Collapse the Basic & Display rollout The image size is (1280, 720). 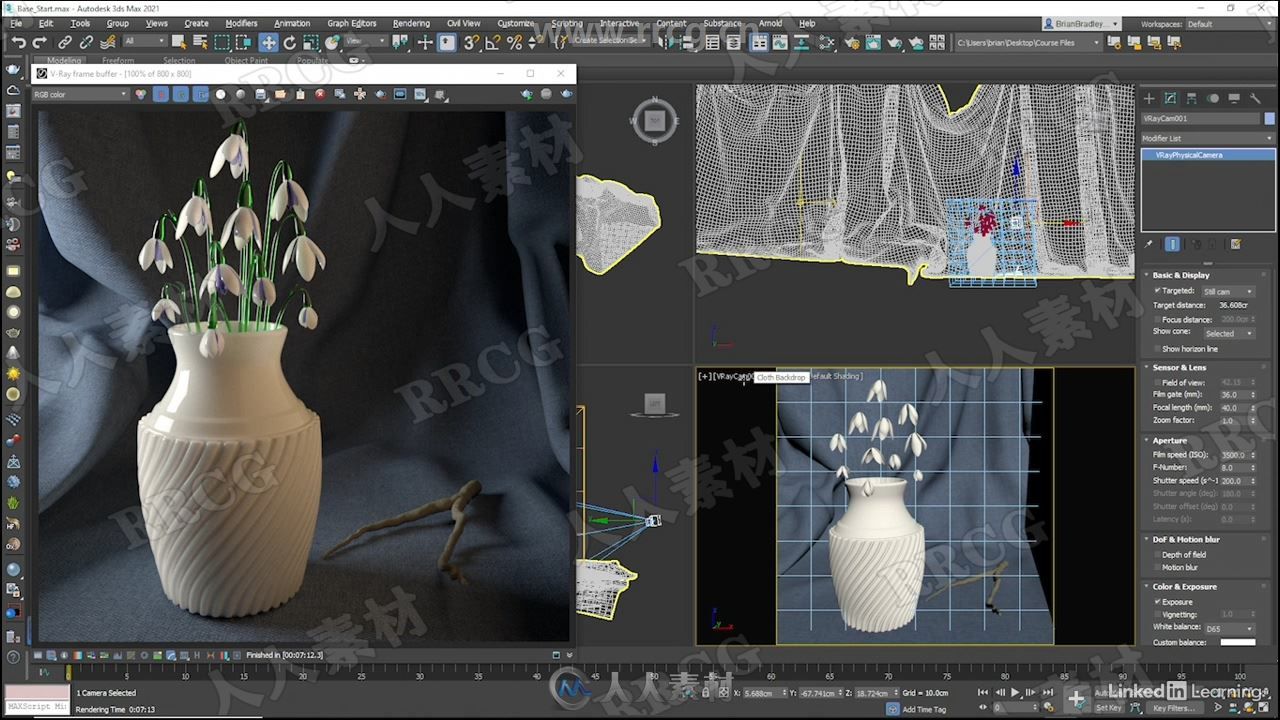tap(1181, 275)
